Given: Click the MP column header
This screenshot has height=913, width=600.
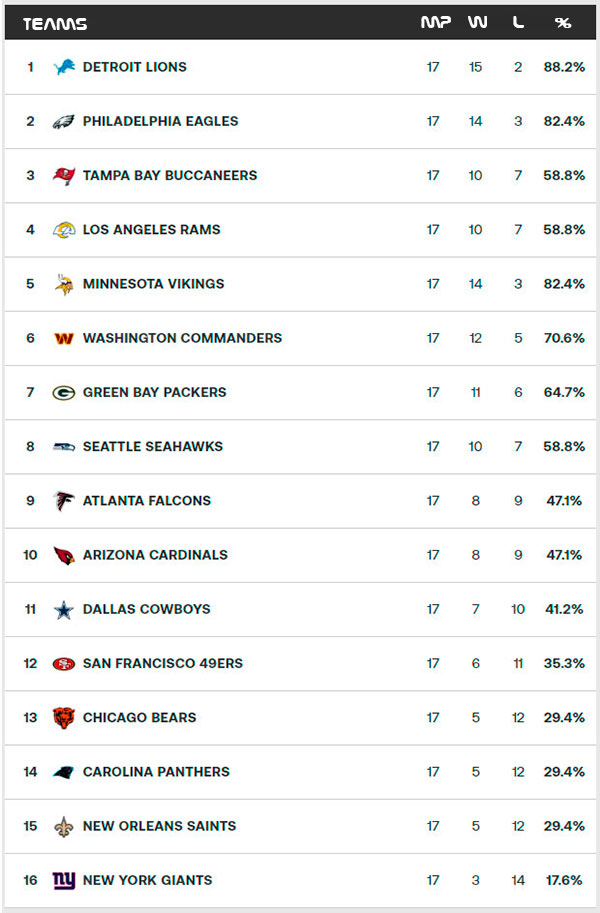Looking at the screenshot, I should coord(435,23).
